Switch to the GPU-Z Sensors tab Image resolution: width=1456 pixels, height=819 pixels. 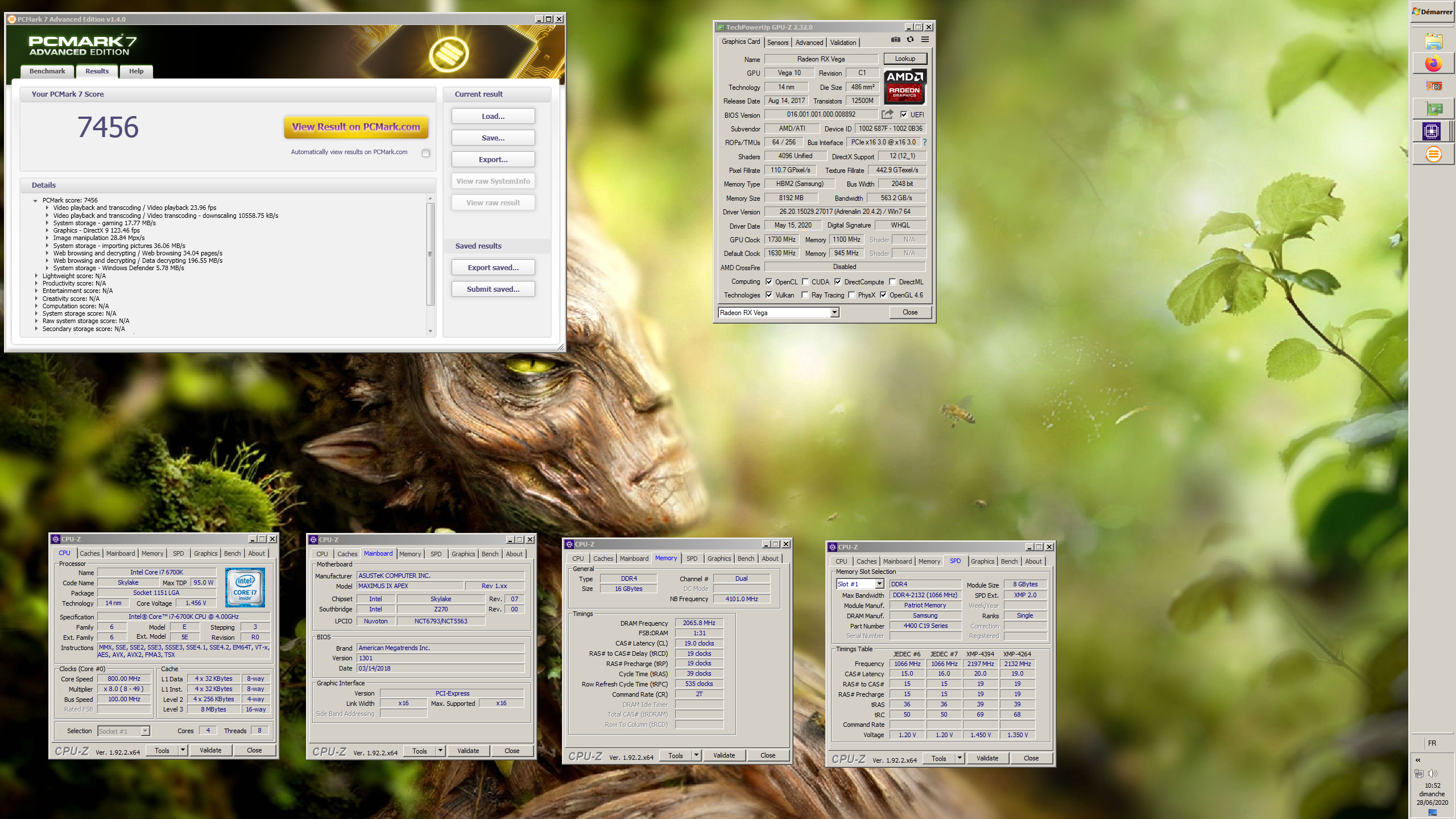click(x=777, y=43)
